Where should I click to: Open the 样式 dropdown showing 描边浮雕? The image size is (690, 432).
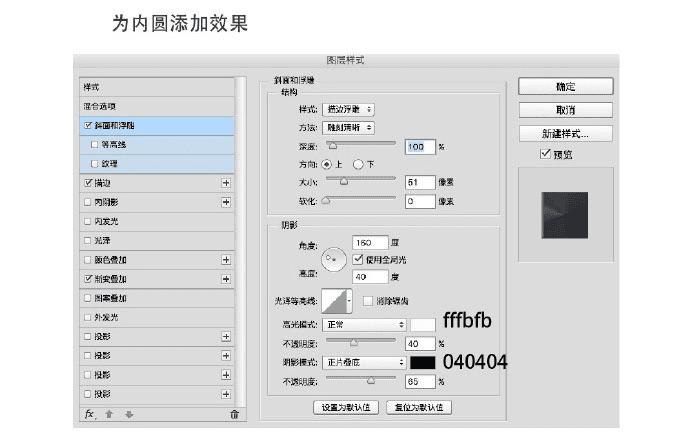[349, 109]
